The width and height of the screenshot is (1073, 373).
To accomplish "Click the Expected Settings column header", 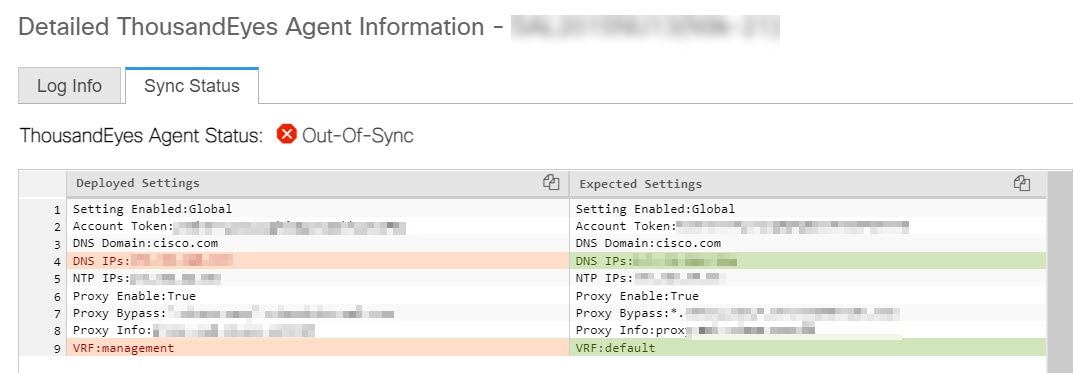I will (807, 183).
